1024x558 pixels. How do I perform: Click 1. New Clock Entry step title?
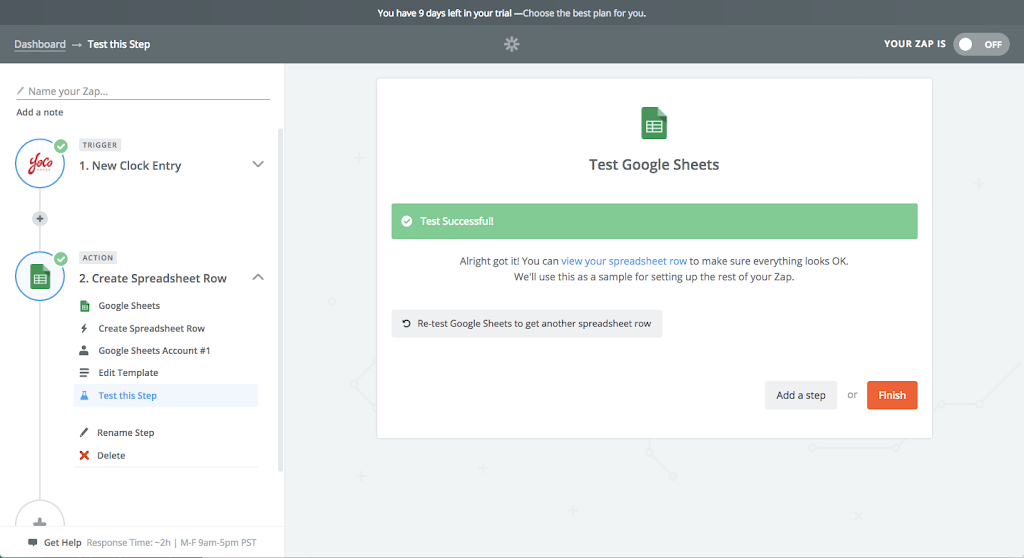(130, 166)
